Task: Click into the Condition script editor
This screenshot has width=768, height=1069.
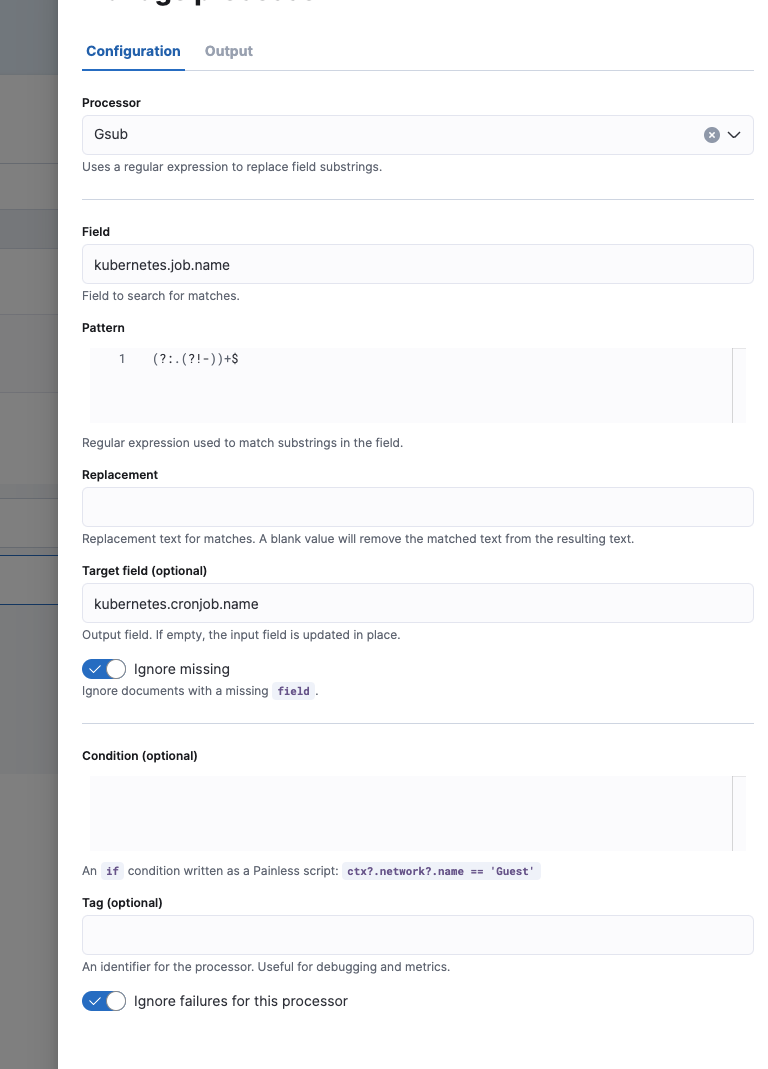Action: (x=410, y=813)
